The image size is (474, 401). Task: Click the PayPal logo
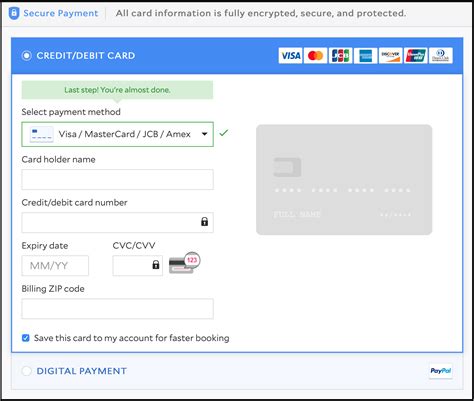(x=441, y=371)
